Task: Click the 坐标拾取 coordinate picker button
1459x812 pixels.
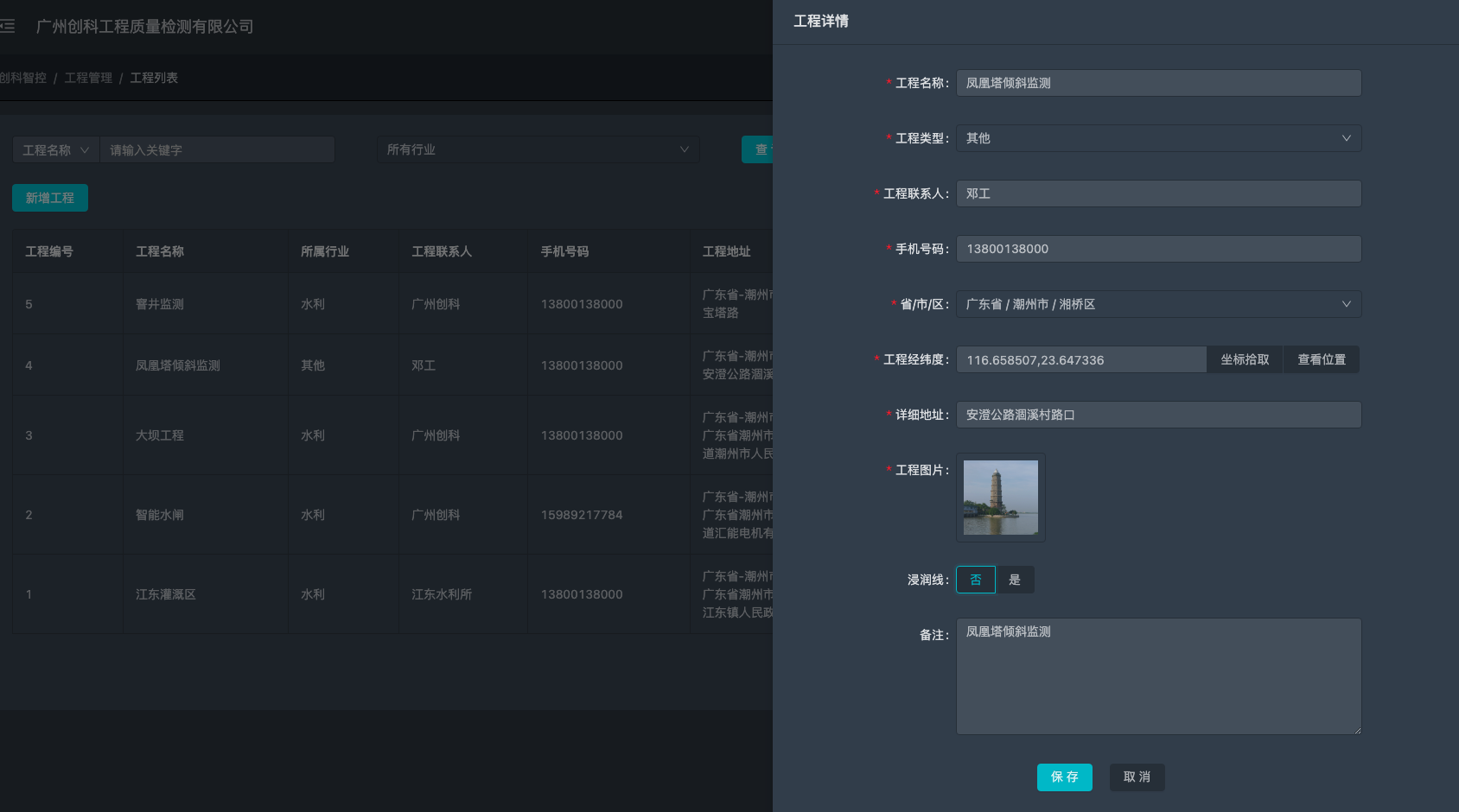Action: point(1245,358)
